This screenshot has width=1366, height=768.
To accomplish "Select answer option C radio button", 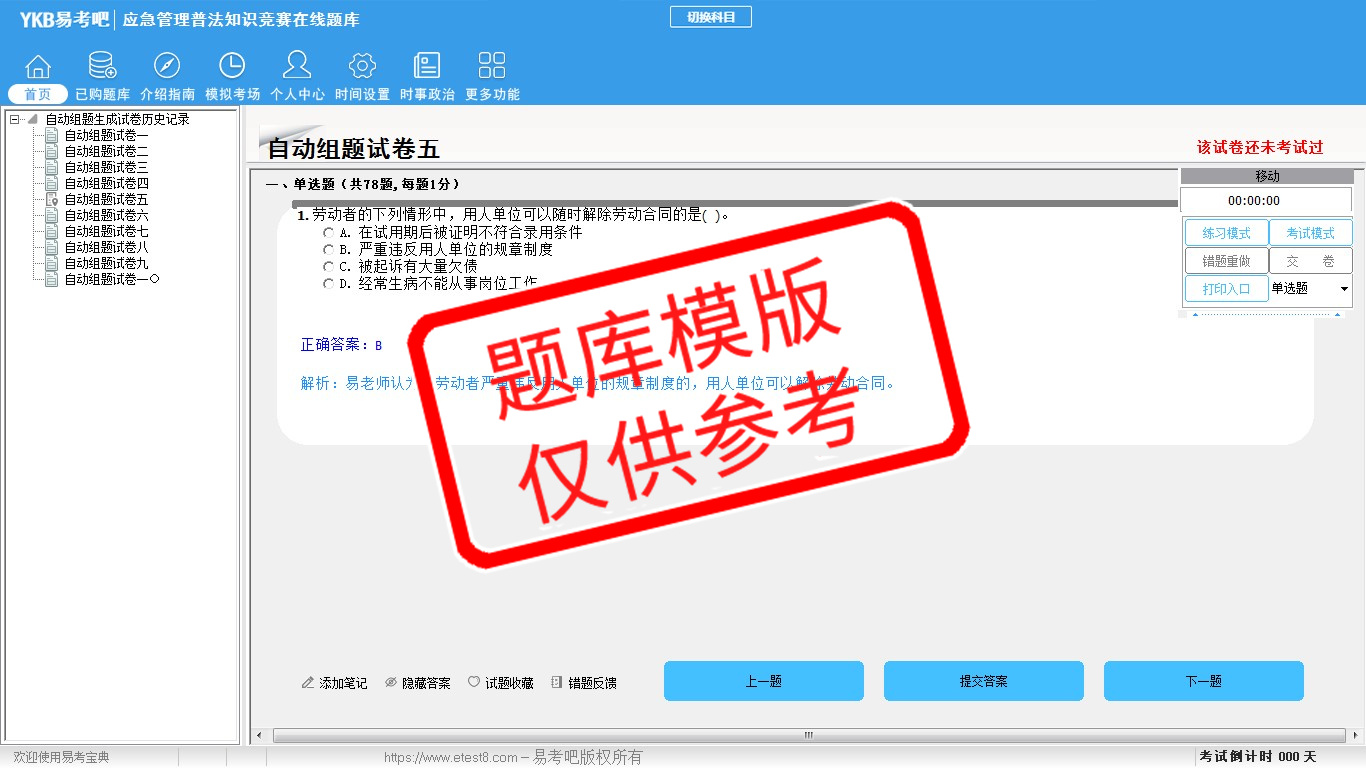I will tap(329, 267).
